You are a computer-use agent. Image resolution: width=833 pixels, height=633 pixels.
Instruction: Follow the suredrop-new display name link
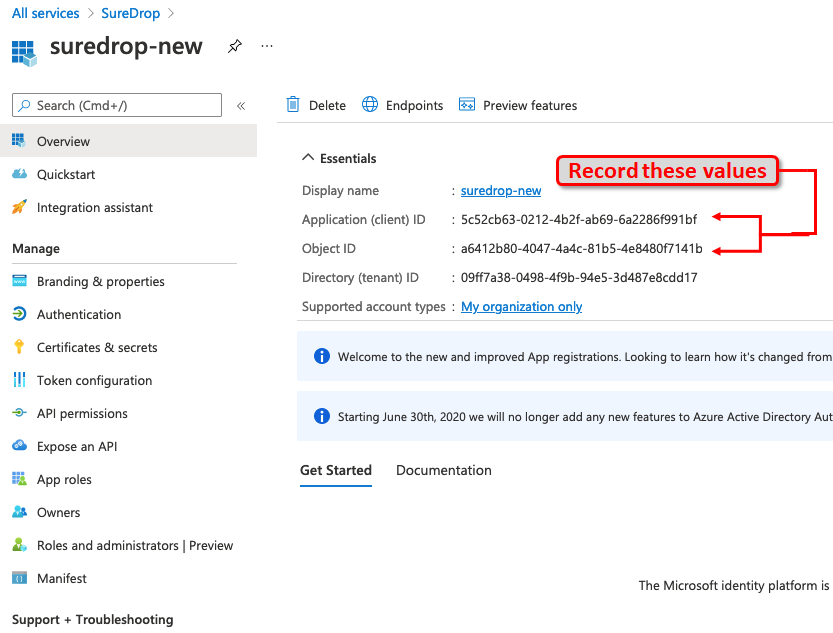click(501, 191)
